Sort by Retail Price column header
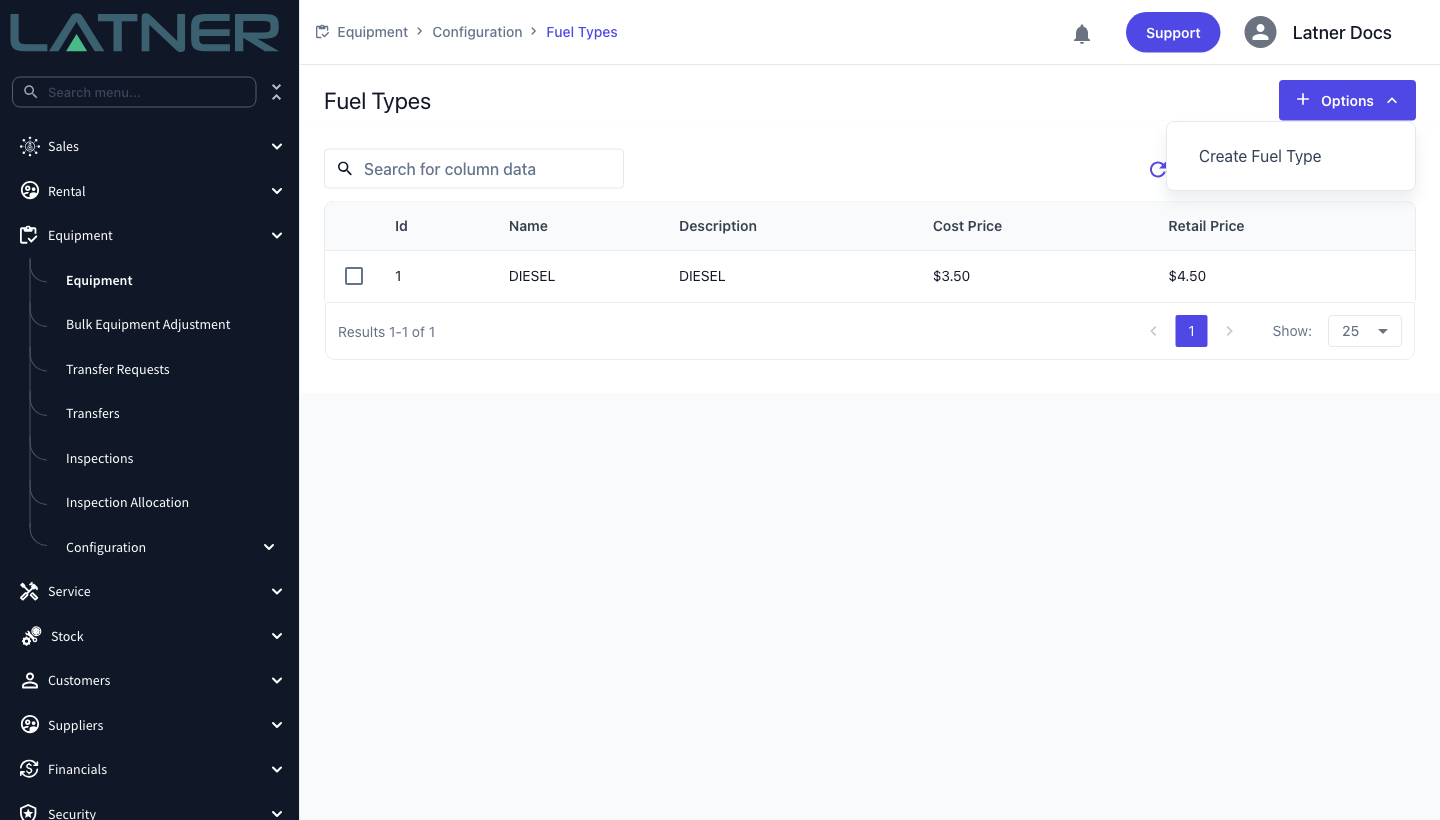The height and width of the screenshot is (820, 1440). [1206, 226]
